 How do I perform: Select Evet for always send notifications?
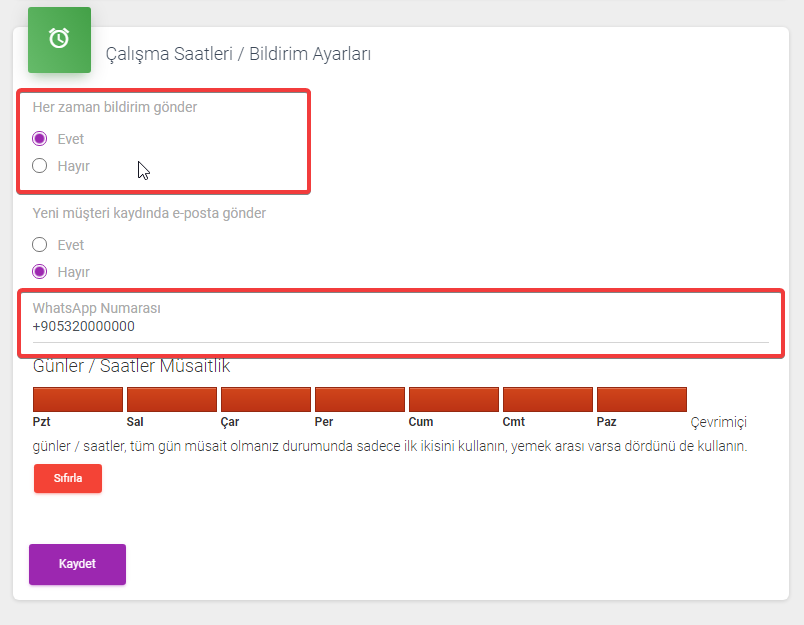click(39, 139)
